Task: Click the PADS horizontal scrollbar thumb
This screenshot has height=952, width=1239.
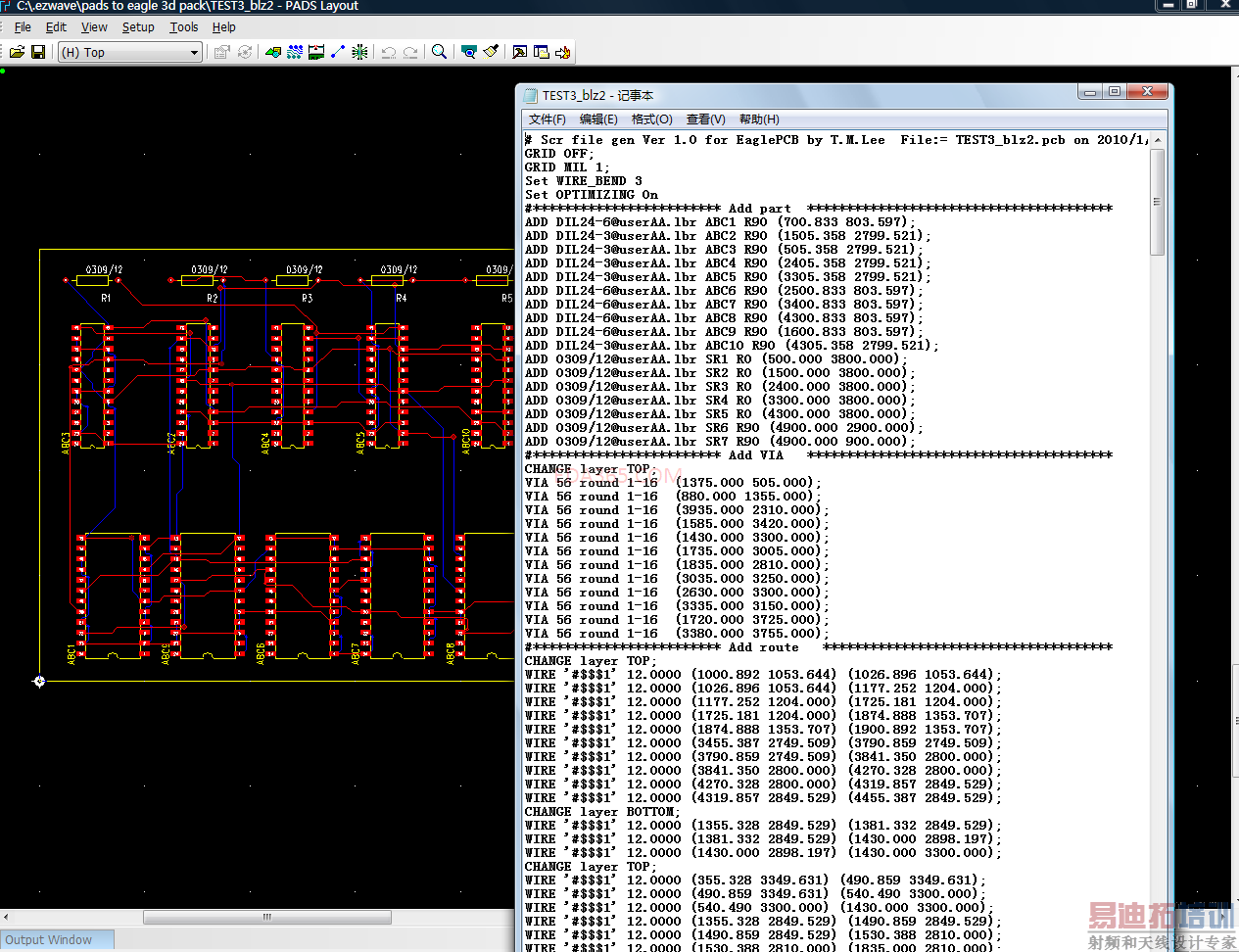Action: [266, 918]
